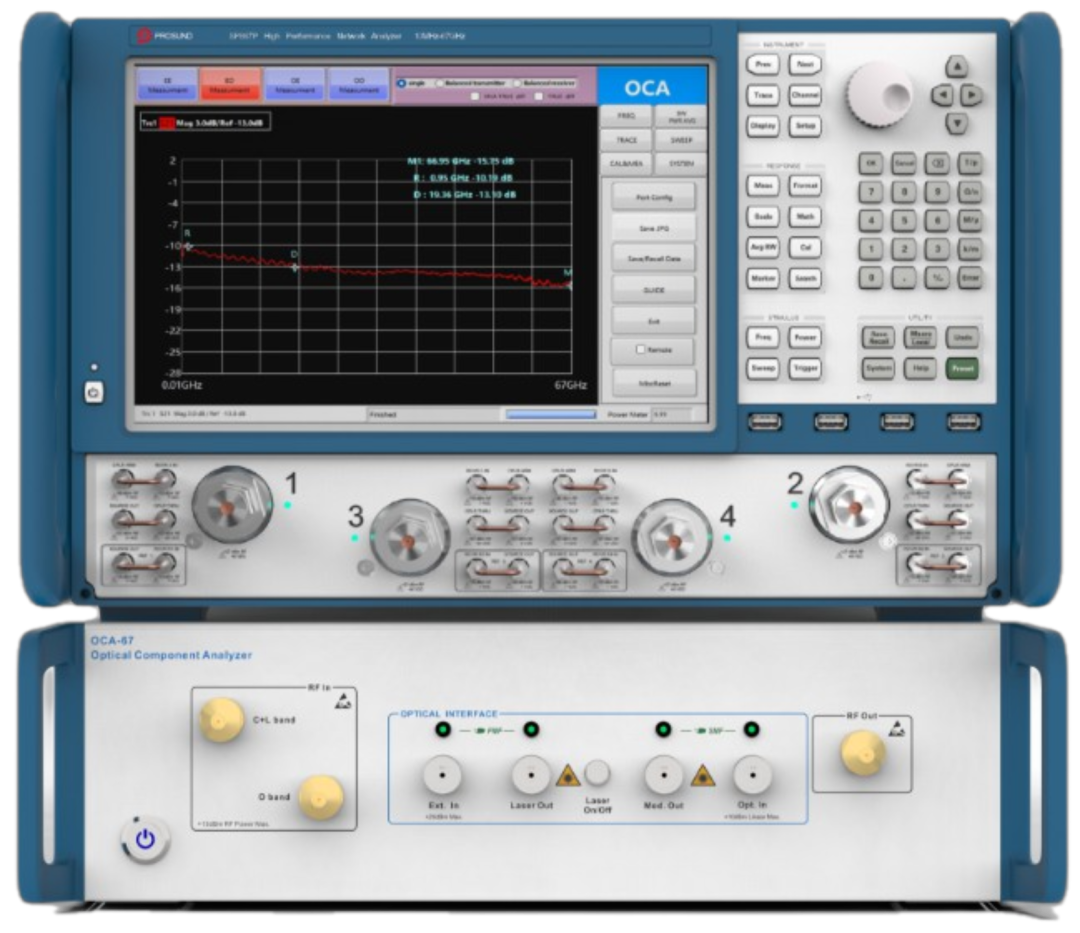Viewport: 1080px width, 933px height.
Task: Click the Laser Out optical port
Action: pyautogui.click(x=531, y=775)
